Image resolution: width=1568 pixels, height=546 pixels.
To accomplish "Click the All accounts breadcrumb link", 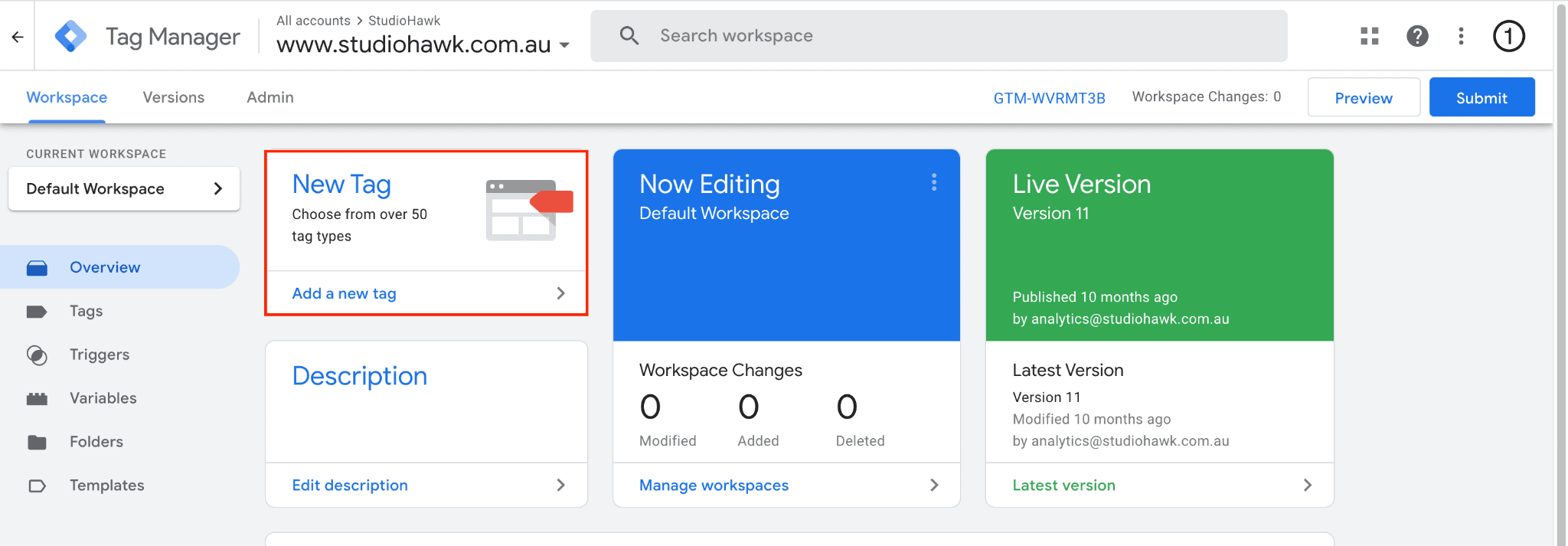I will click(x=313, y=21).
